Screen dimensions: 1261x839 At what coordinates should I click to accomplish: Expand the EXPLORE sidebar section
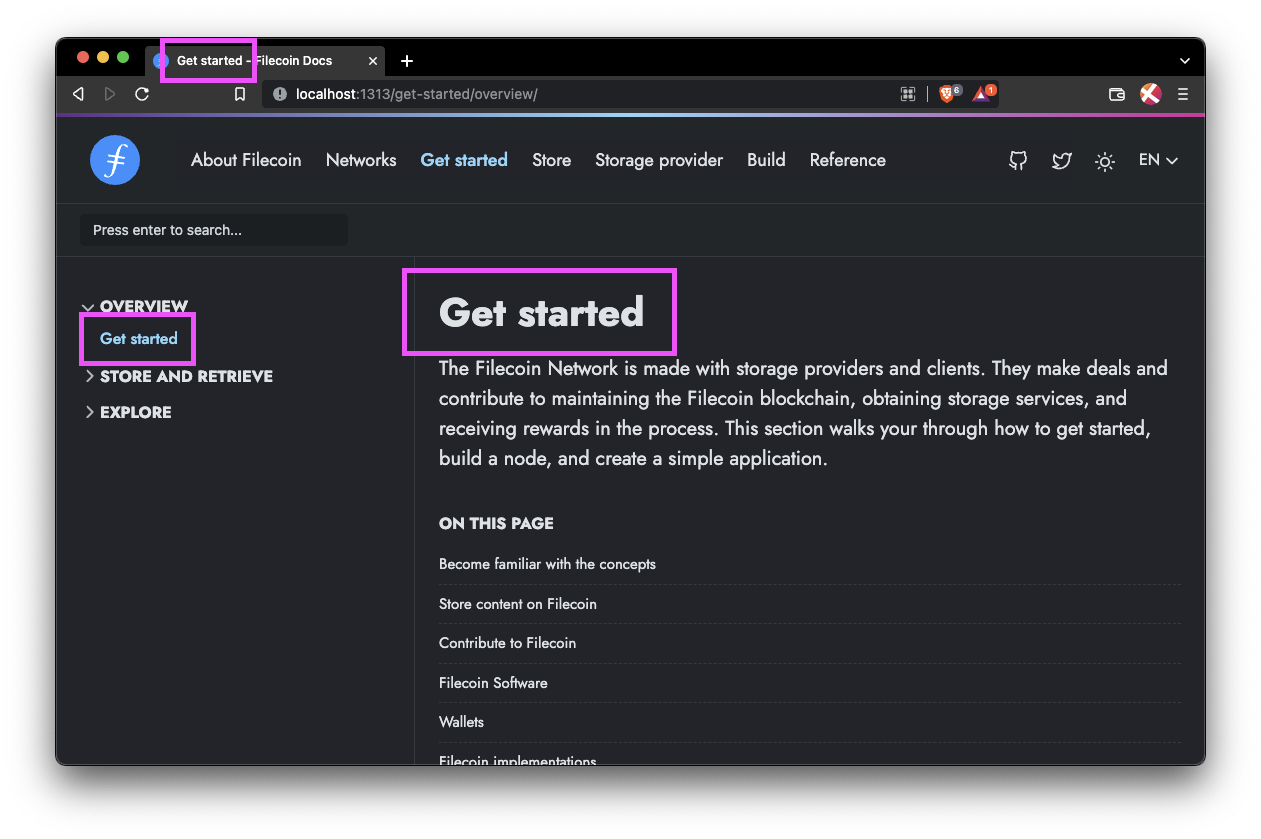pyautogui.click(x=128, y=412)
